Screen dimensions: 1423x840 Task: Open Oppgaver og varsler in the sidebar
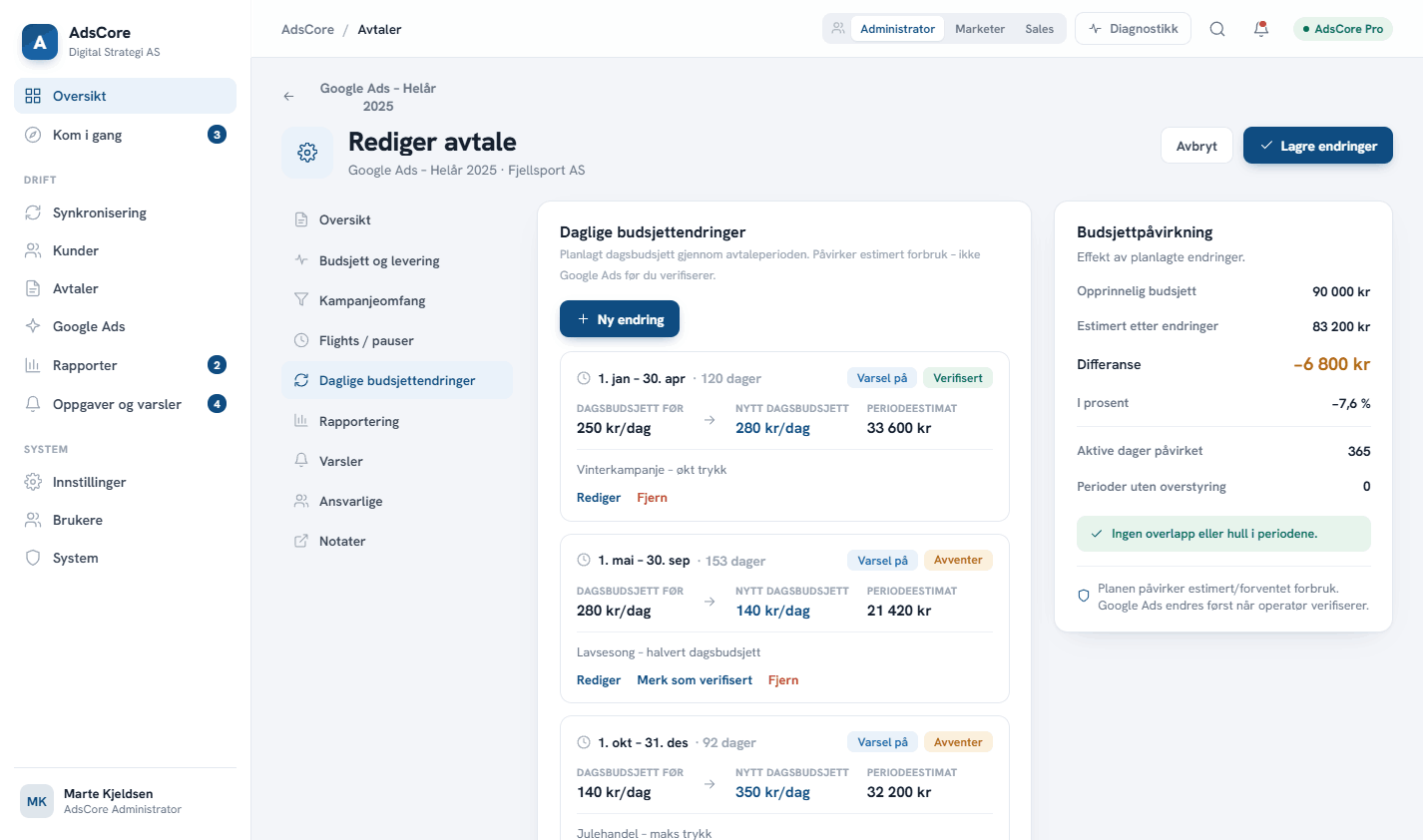[125, 404]
